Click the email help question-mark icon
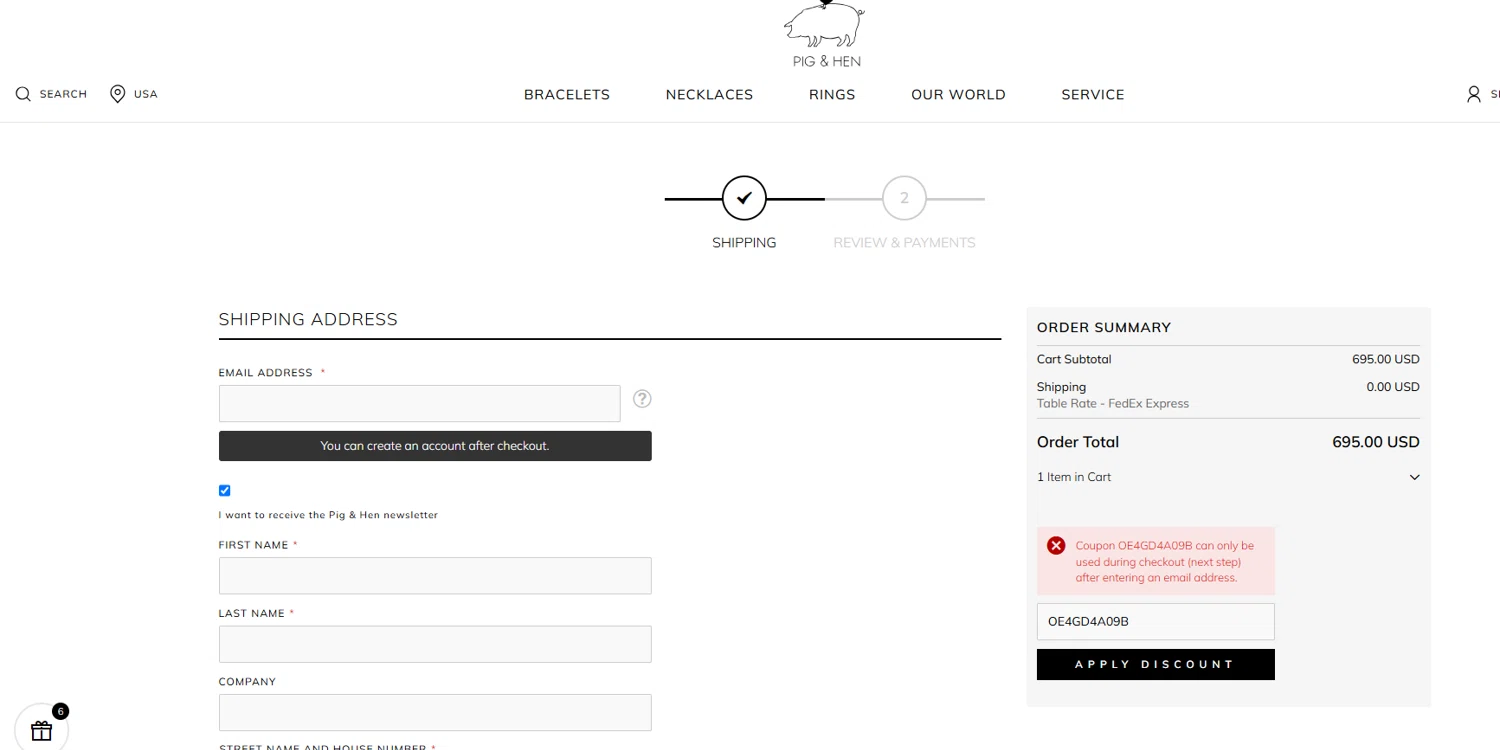Screen dimensions: 1500x750 642,399
